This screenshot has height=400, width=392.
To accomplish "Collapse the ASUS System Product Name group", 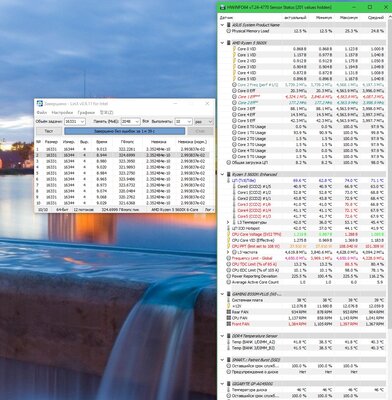I will click(222, 25).
